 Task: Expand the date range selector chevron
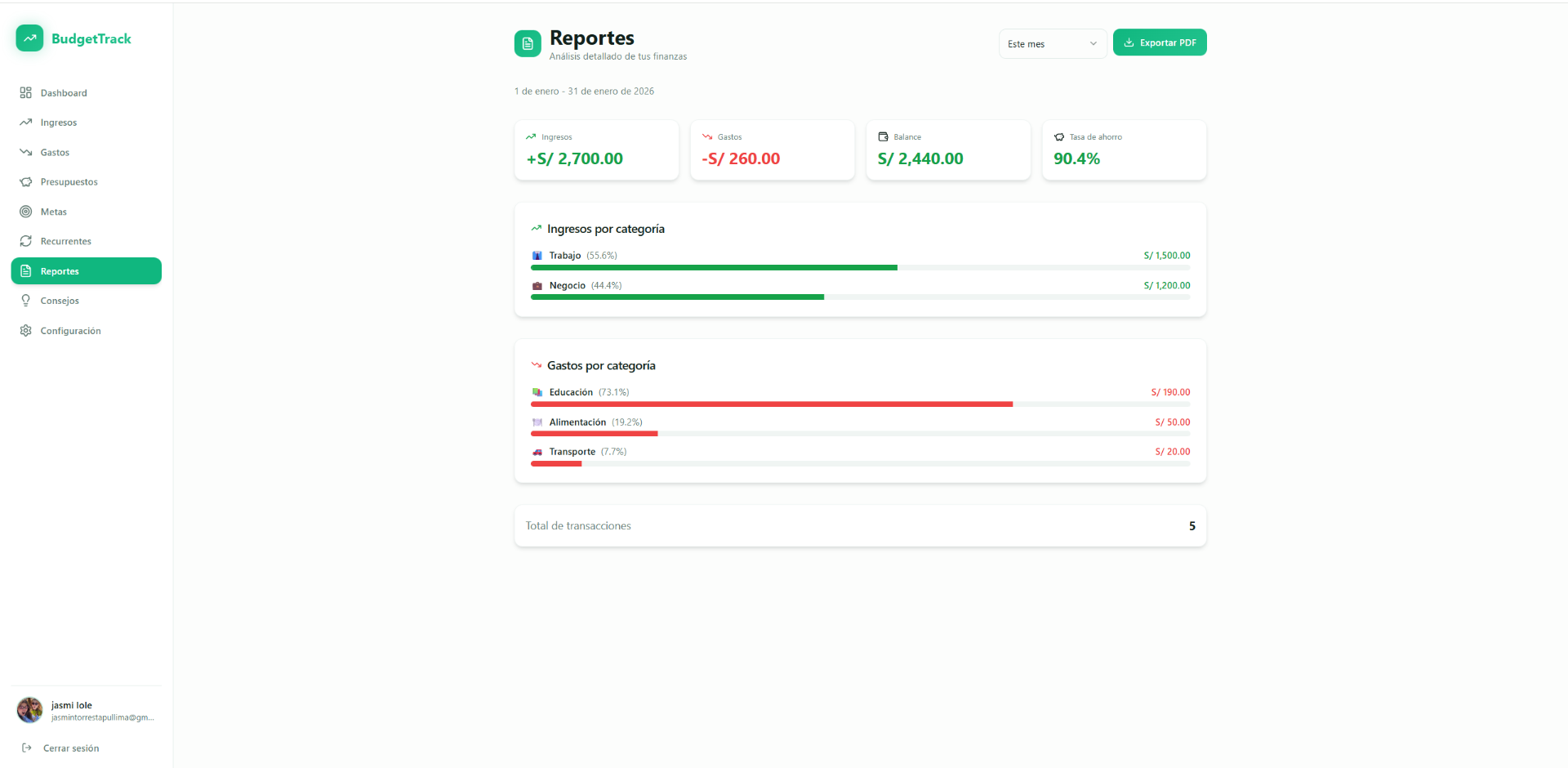point(1094,43)
